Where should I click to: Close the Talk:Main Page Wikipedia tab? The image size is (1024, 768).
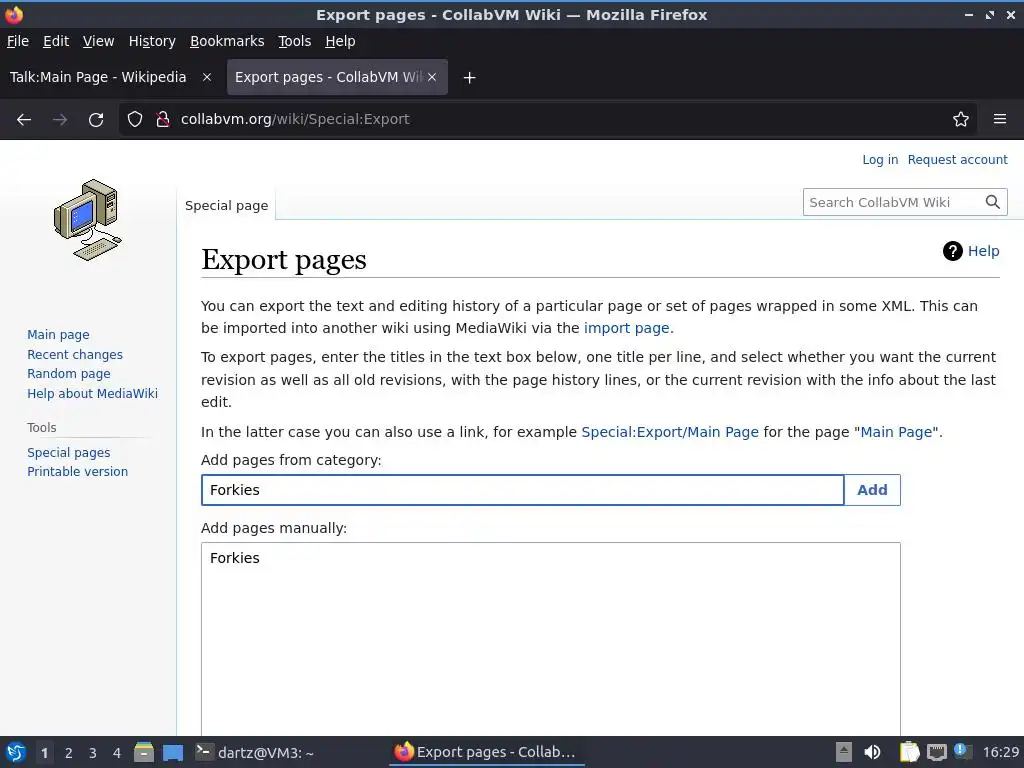tap(207, 77)
